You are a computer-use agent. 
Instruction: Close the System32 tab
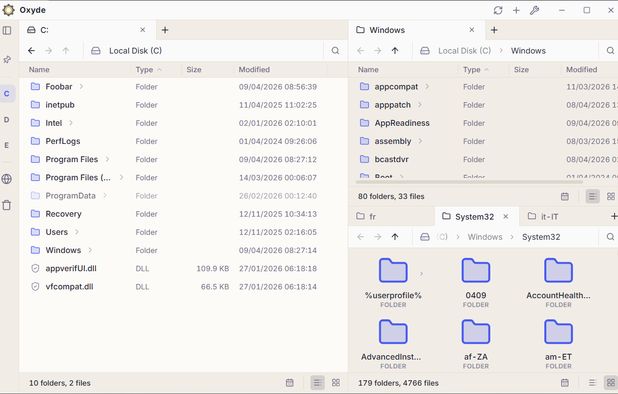click(x=506, y=216)
